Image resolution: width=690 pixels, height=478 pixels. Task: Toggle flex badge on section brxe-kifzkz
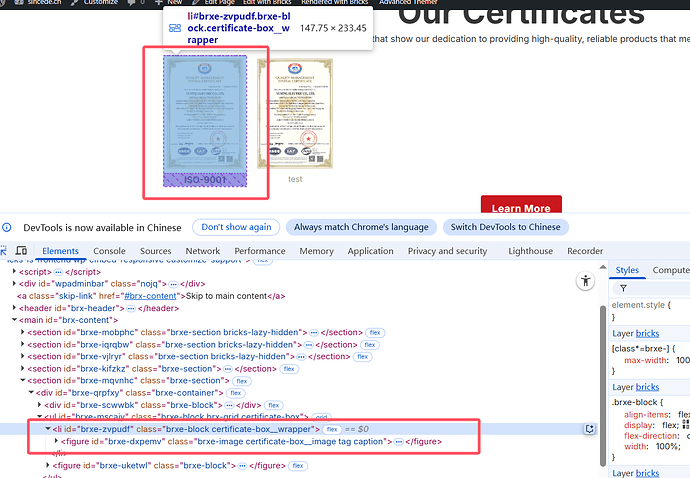pos(289,369)
